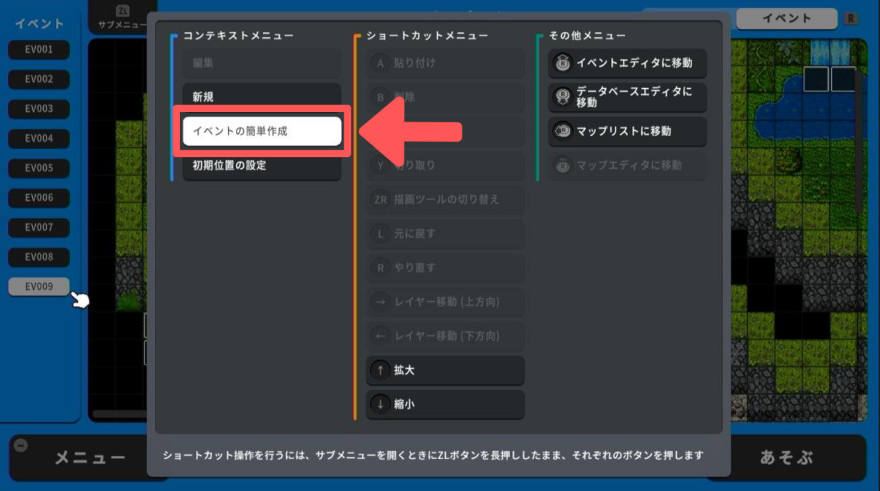Select イベントの簡単作成 in context menu

(x=262, y=131)
